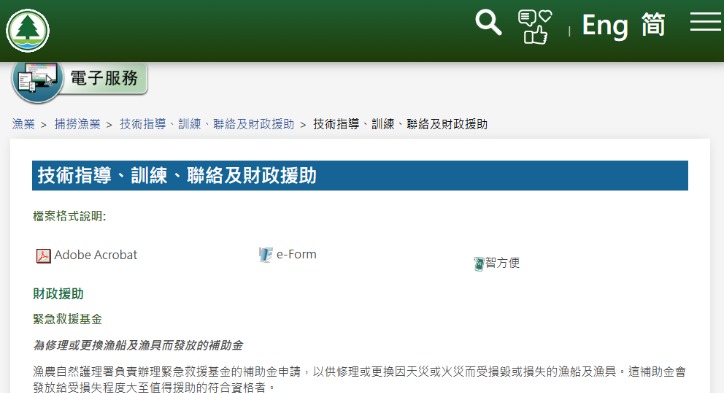The height and width of the screenshot is (393, 724).
Task: Click the italic 為修理或更換漁船 subtitle
Action: [138, 345]
